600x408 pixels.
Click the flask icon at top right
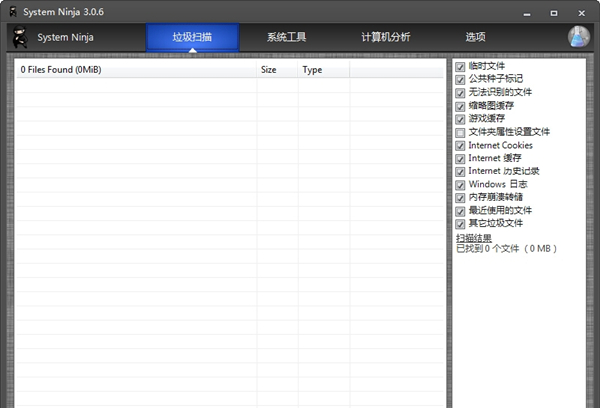click(579, 37)
